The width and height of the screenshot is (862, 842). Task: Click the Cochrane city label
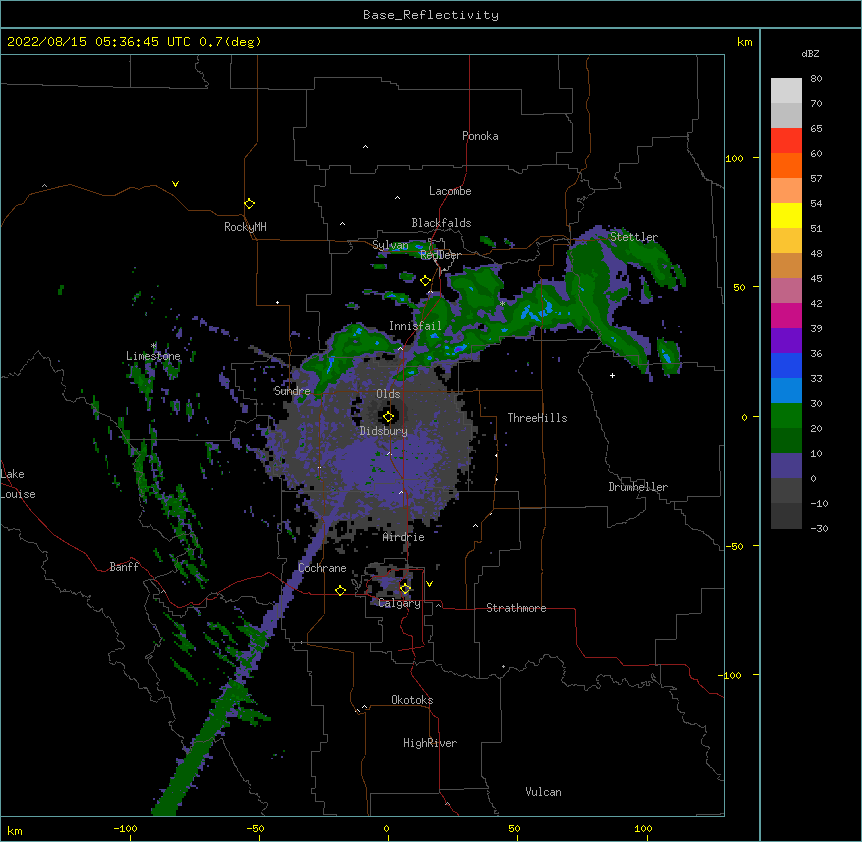[322, 568]
